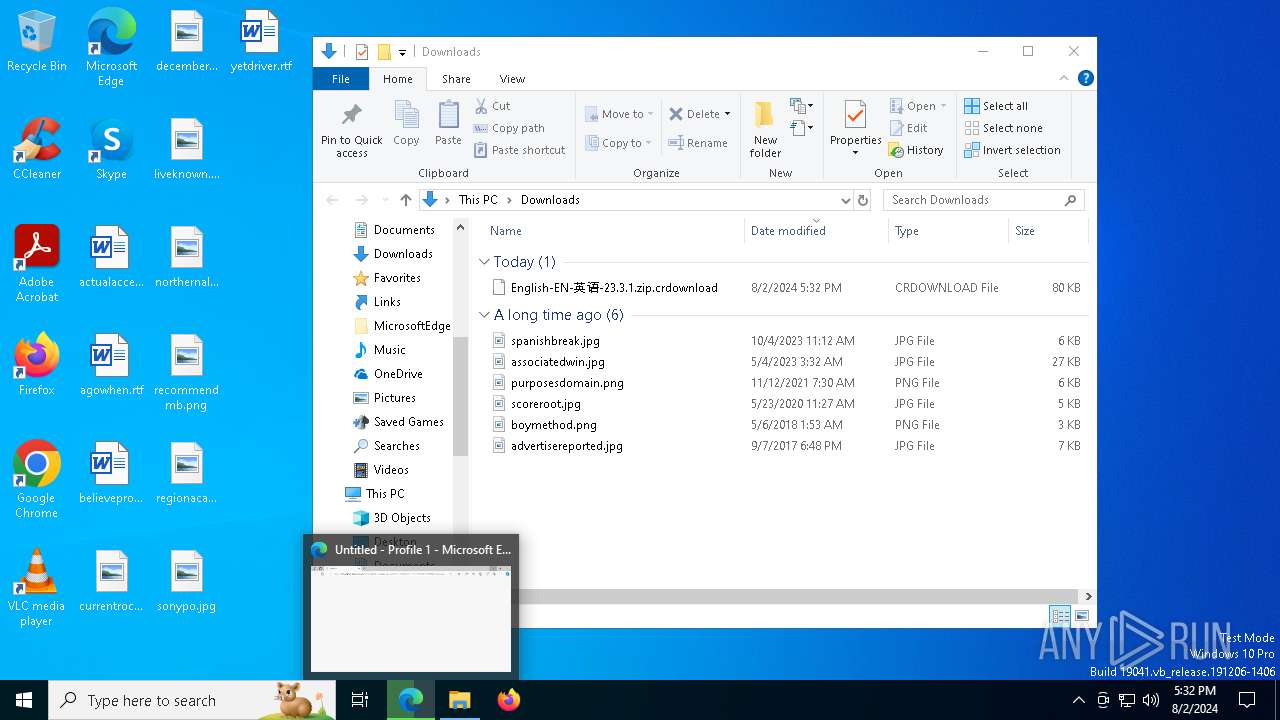Expand the Open button dropdown arrow

click(x=943, y=106)
